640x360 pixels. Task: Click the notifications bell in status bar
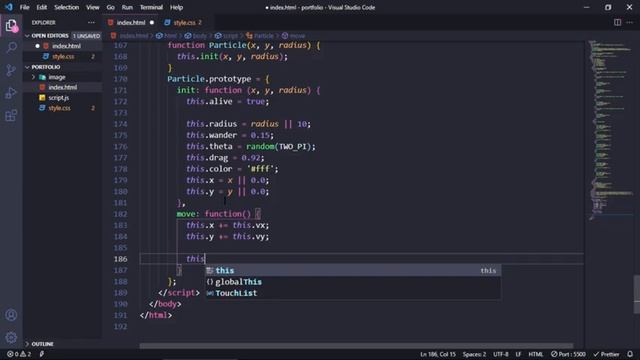click(630, 354)
